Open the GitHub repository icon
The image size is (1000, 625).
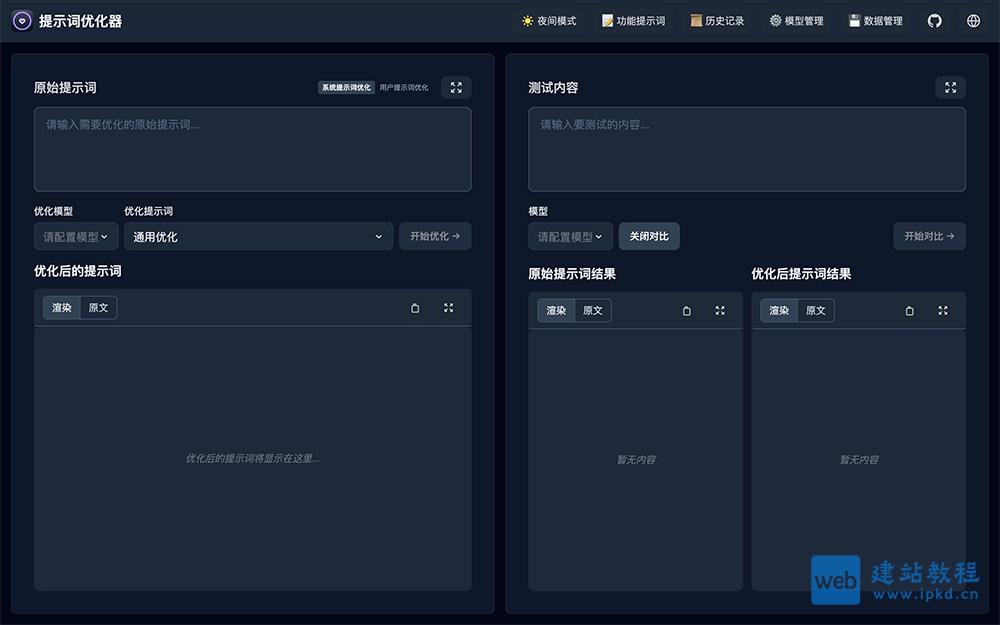point(934,21)
